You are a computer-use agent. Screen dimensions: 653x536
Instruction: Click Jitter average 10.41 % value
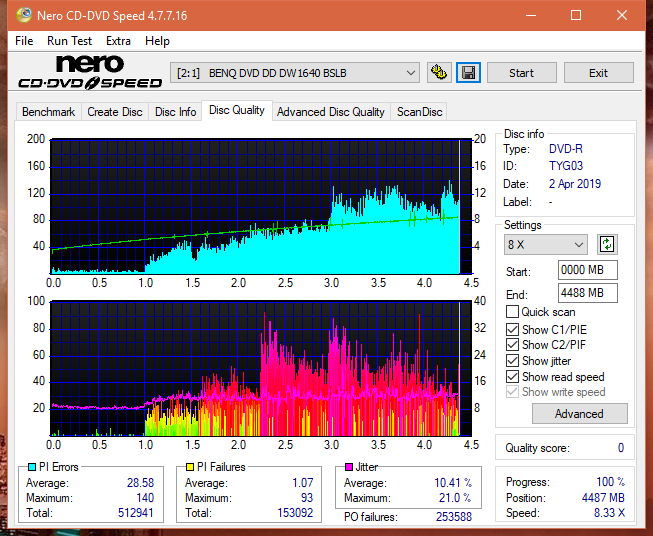tap(453, 483)
